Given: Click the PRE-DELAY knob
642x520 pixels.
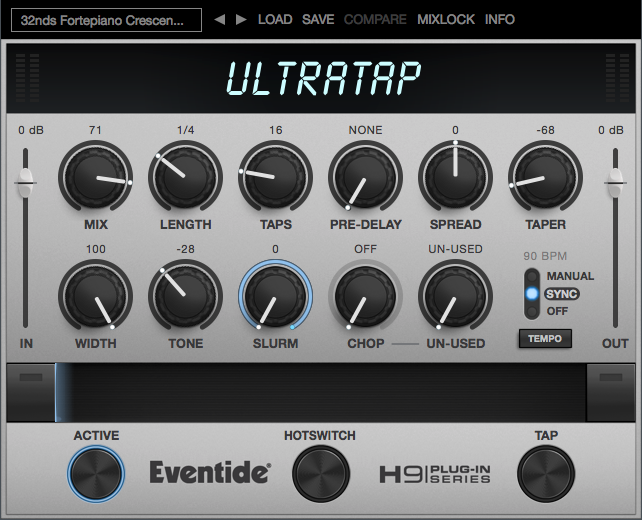Looking at the screenshot, I should pyautogui.click(x=365, y=177).
